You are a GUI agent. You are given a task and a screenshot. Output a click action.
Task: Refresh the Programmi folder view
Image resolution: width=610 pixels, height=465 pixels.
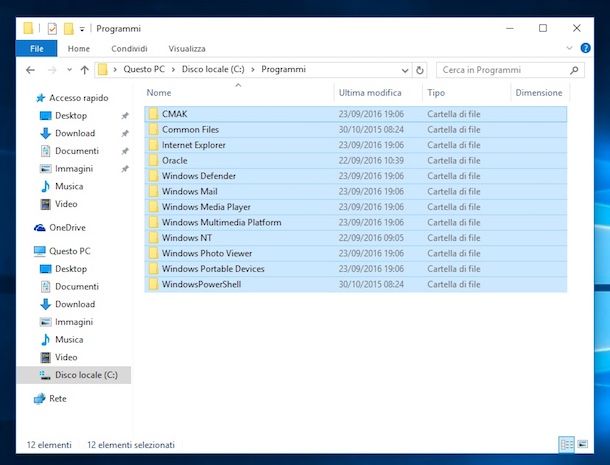click(419, 70)
